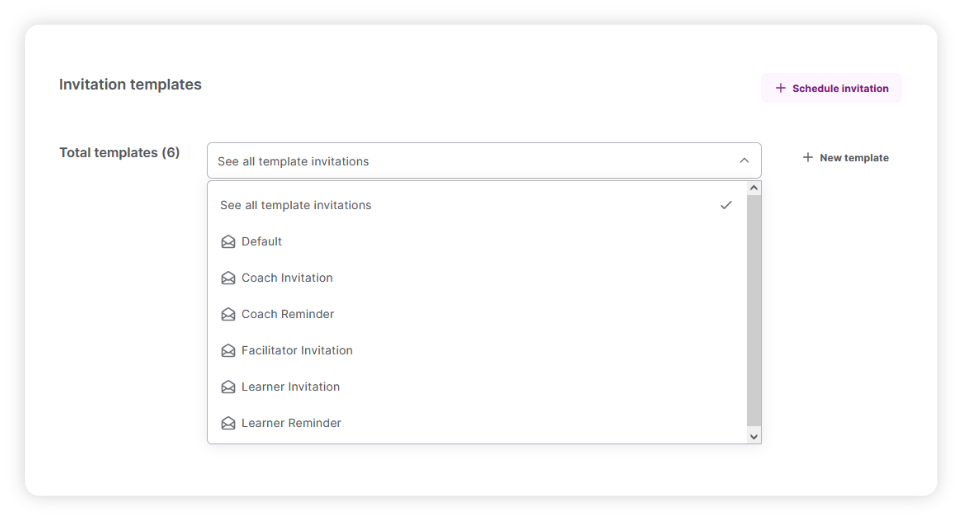
Task: Select the Learner Reminder template
Action: [x=291, y=423]
